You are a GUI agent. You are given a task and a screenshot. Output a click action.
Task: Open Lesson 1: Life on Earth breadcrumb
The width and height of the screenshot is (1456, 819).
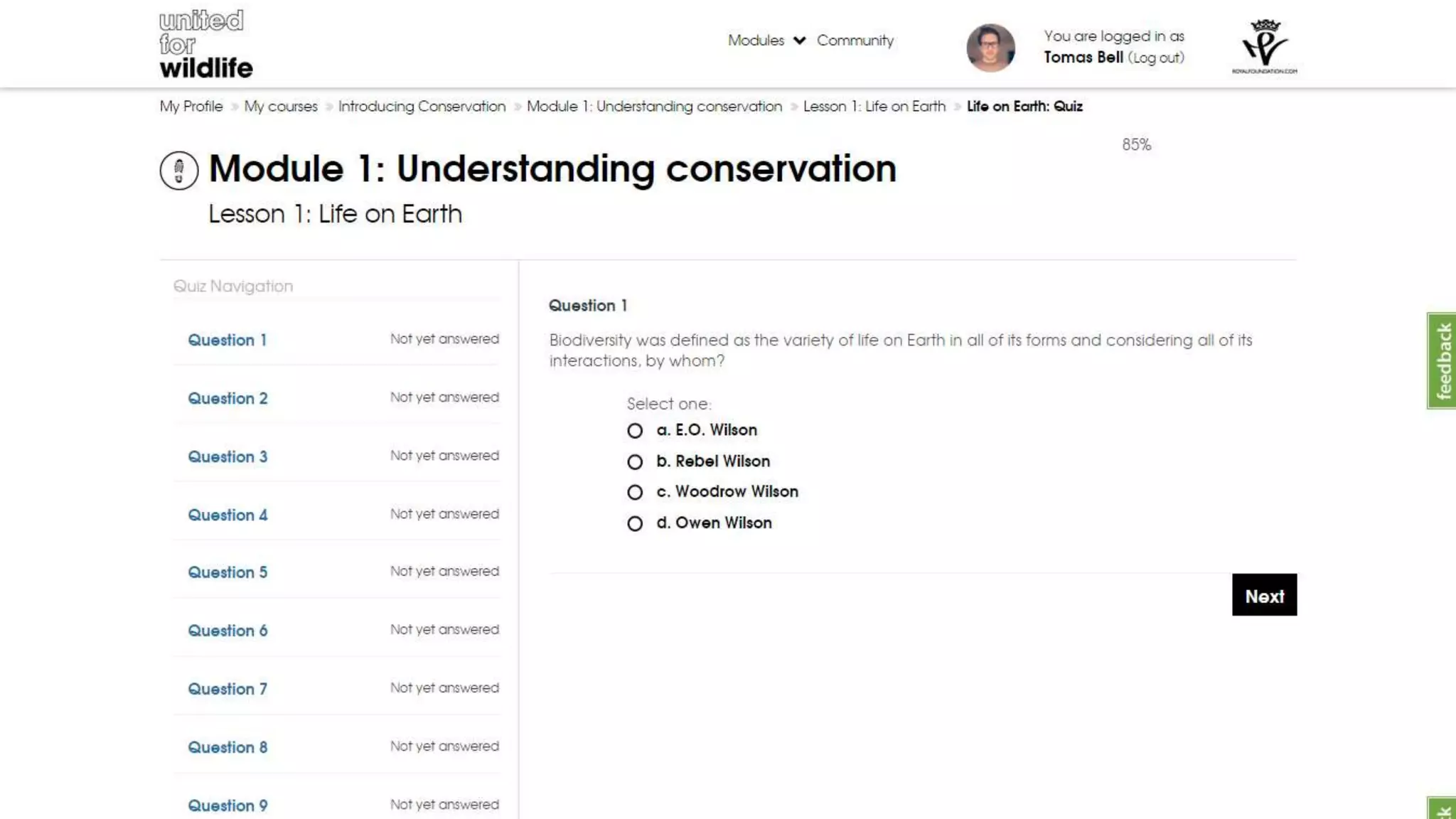pos(874,107)
